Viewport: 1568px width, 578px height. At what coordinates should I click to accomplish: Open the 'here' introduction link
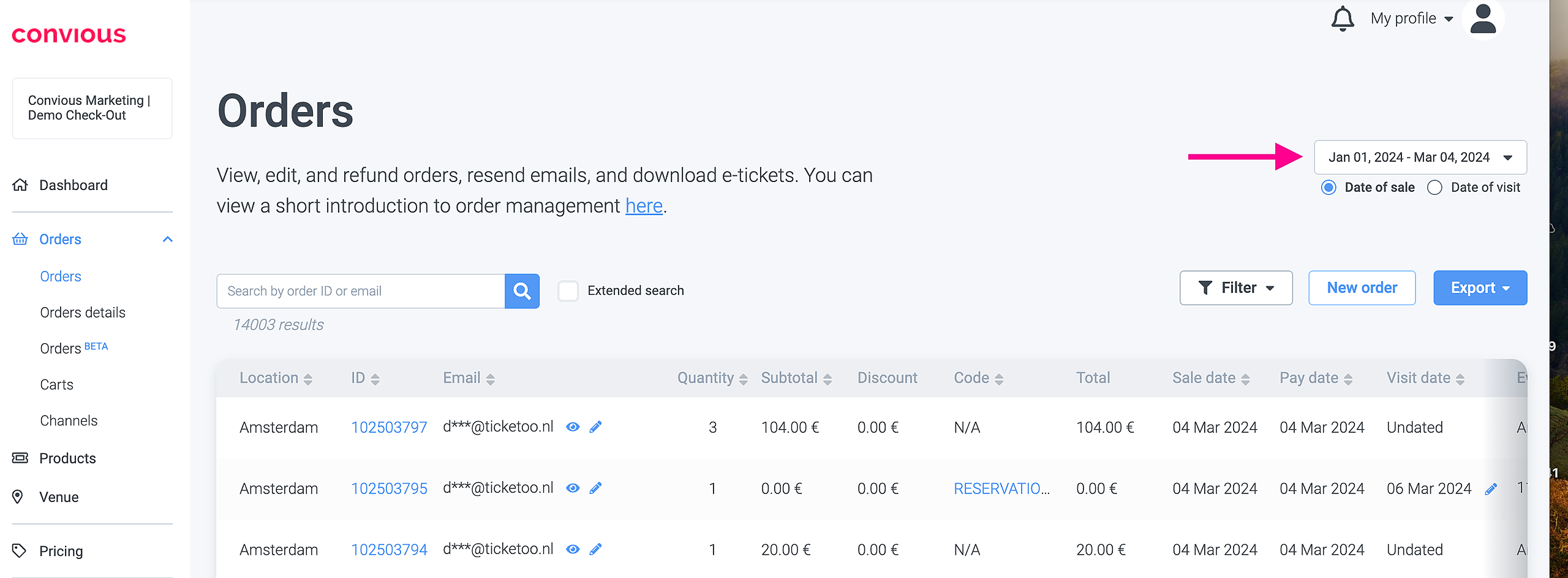click(x=644, y=206)
